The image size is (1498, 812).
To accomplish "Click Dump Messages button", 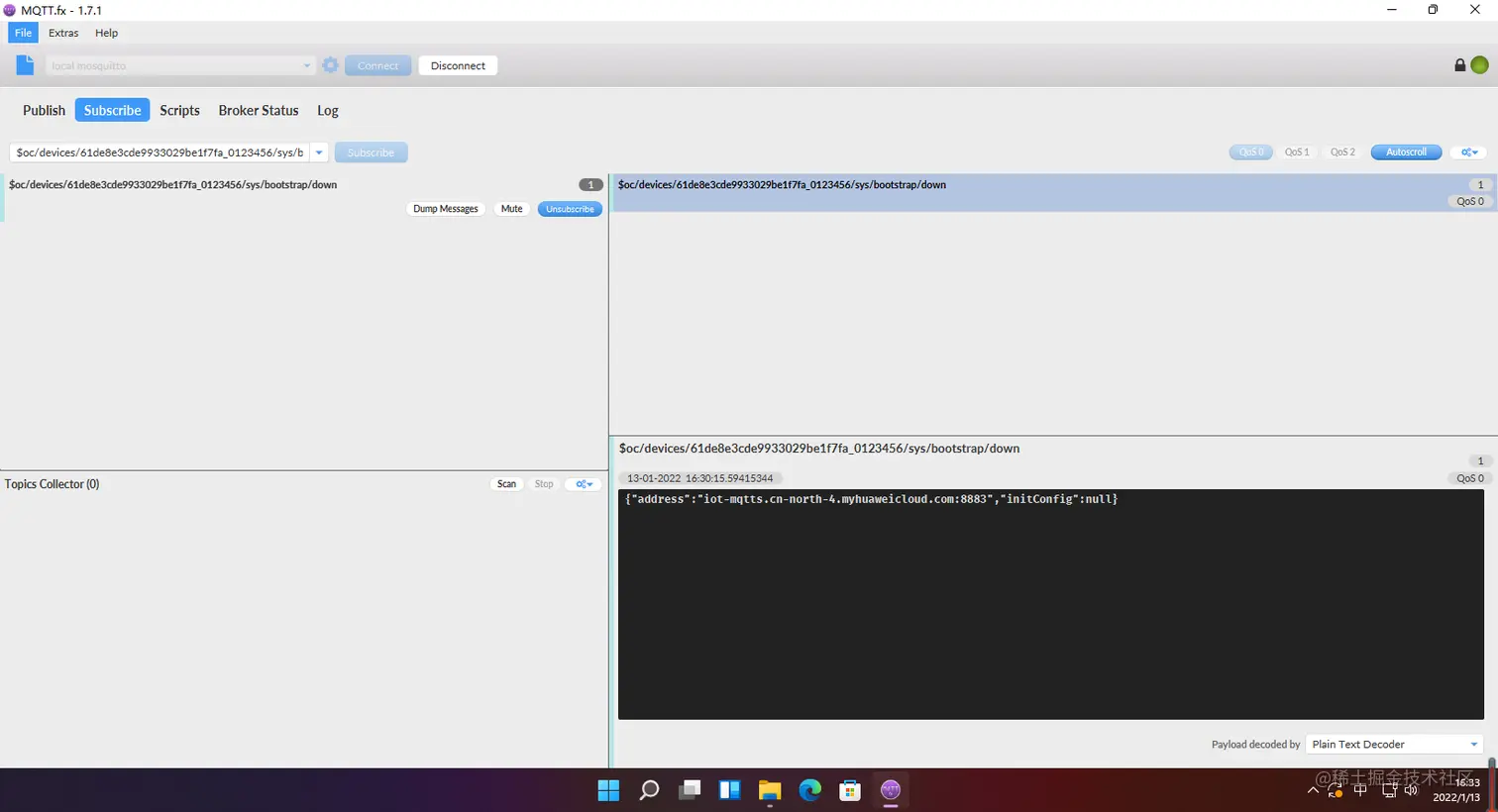I will pyautogui.click(x=445, y=209).
